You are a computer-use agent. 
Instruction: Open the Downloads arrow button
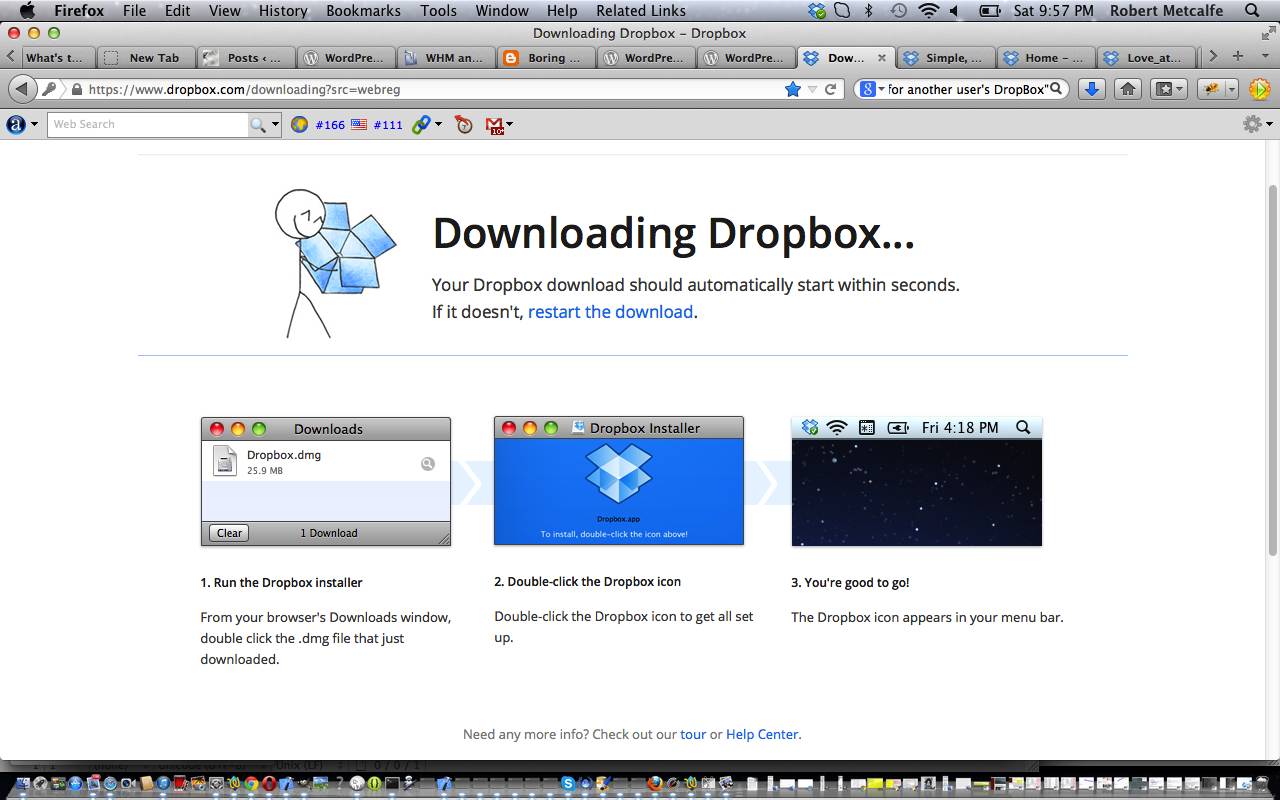coord(1092,89)
